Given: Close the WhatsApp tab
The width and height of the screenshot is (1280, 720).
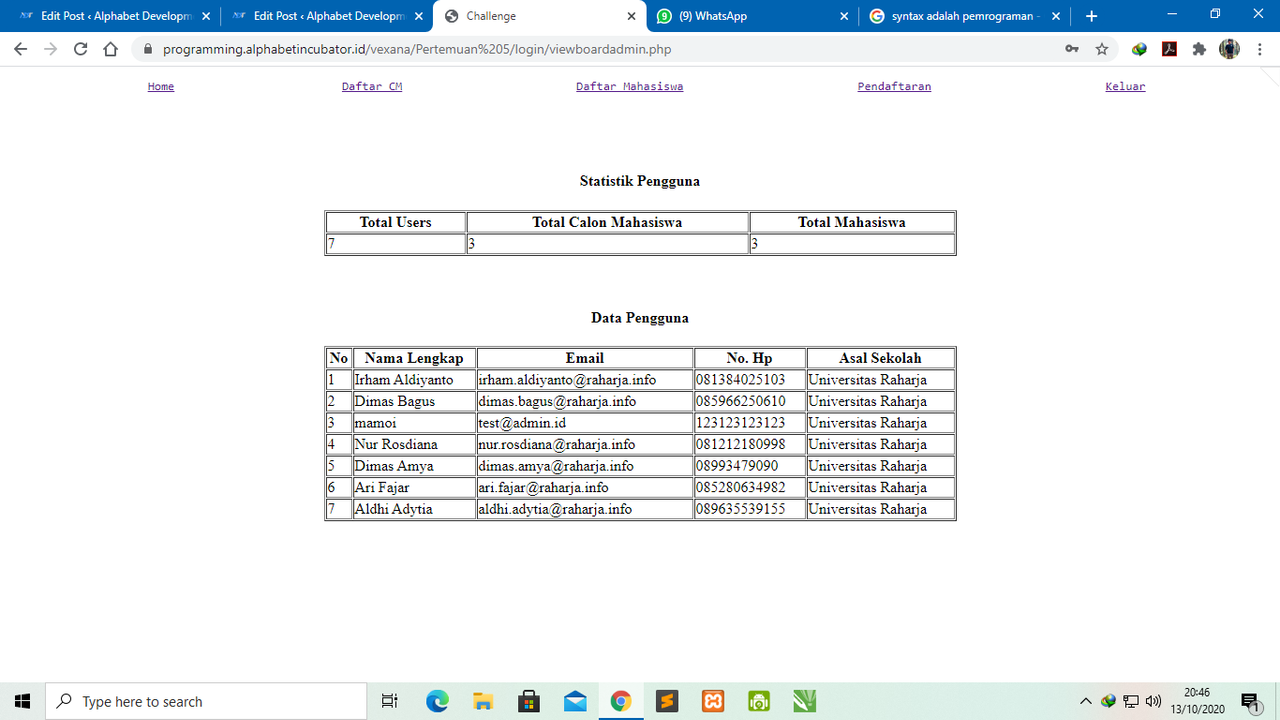Looking at the screenshot, I should 843,16.
